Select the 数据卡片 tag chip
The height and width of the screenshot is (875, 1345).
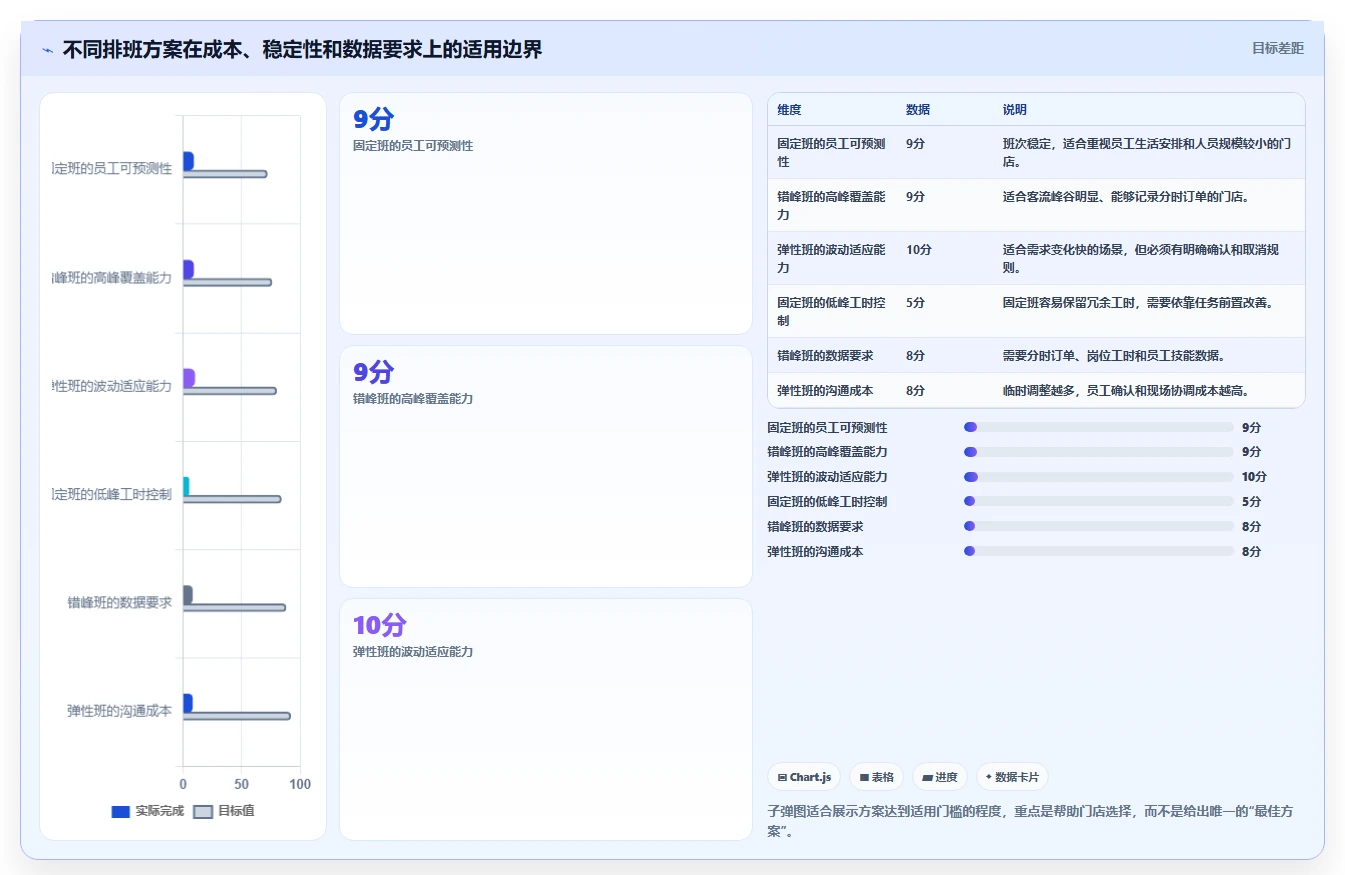(x=1012, y=777)
